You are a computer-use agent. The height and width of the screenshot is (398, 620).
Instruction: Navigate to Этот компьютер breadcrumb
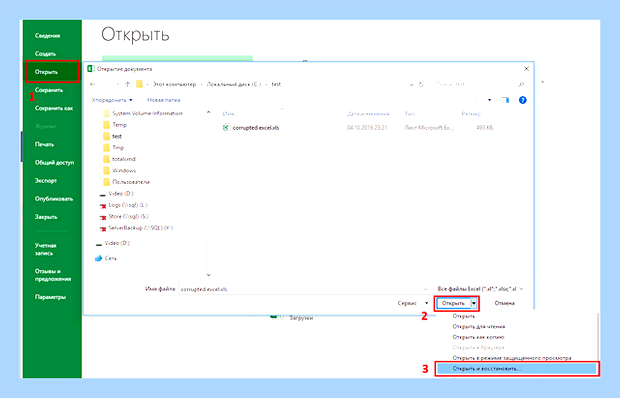coord(174,84)
